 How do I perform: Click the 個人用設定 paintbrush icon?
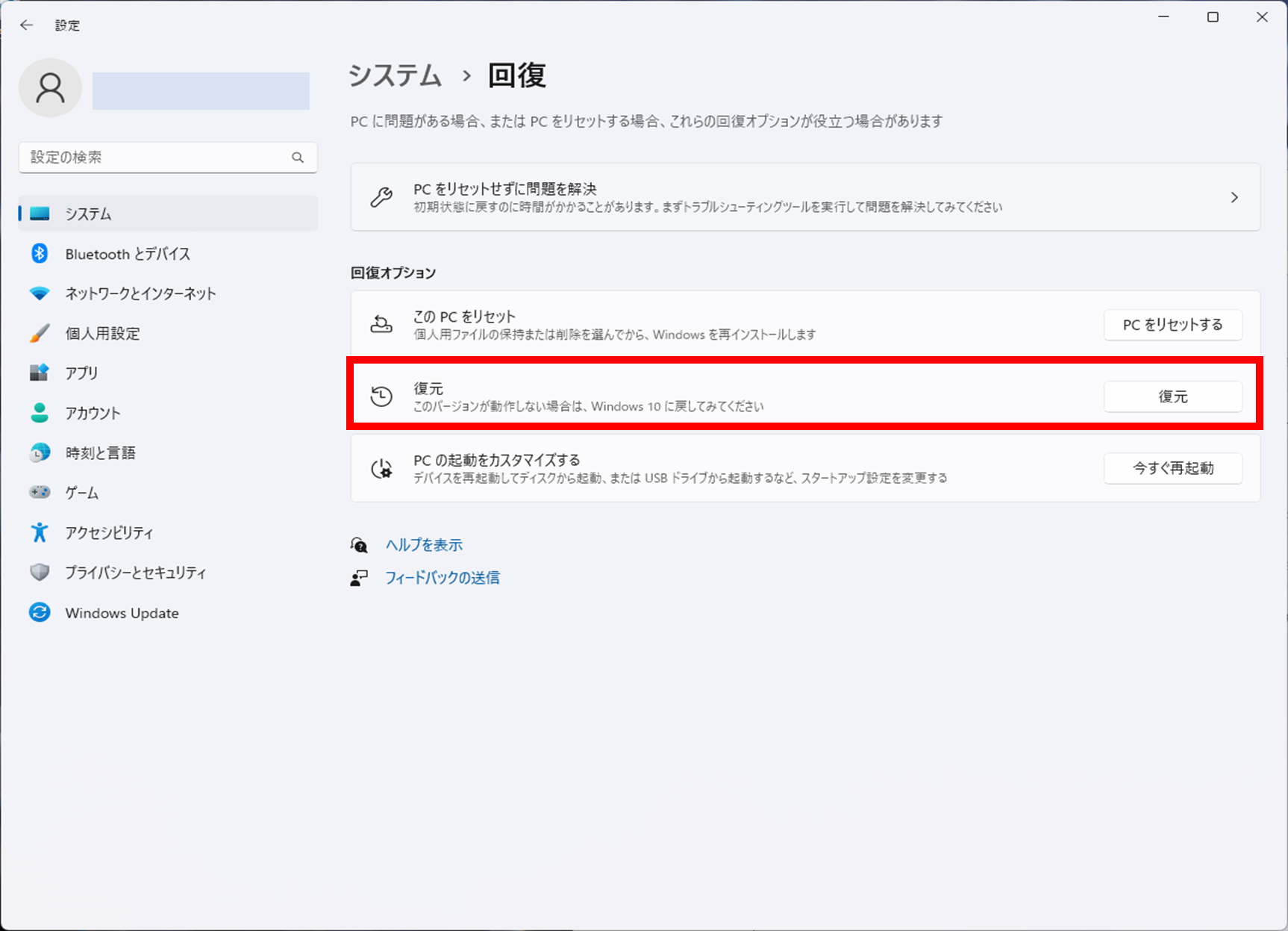click(x=40, y=333)
